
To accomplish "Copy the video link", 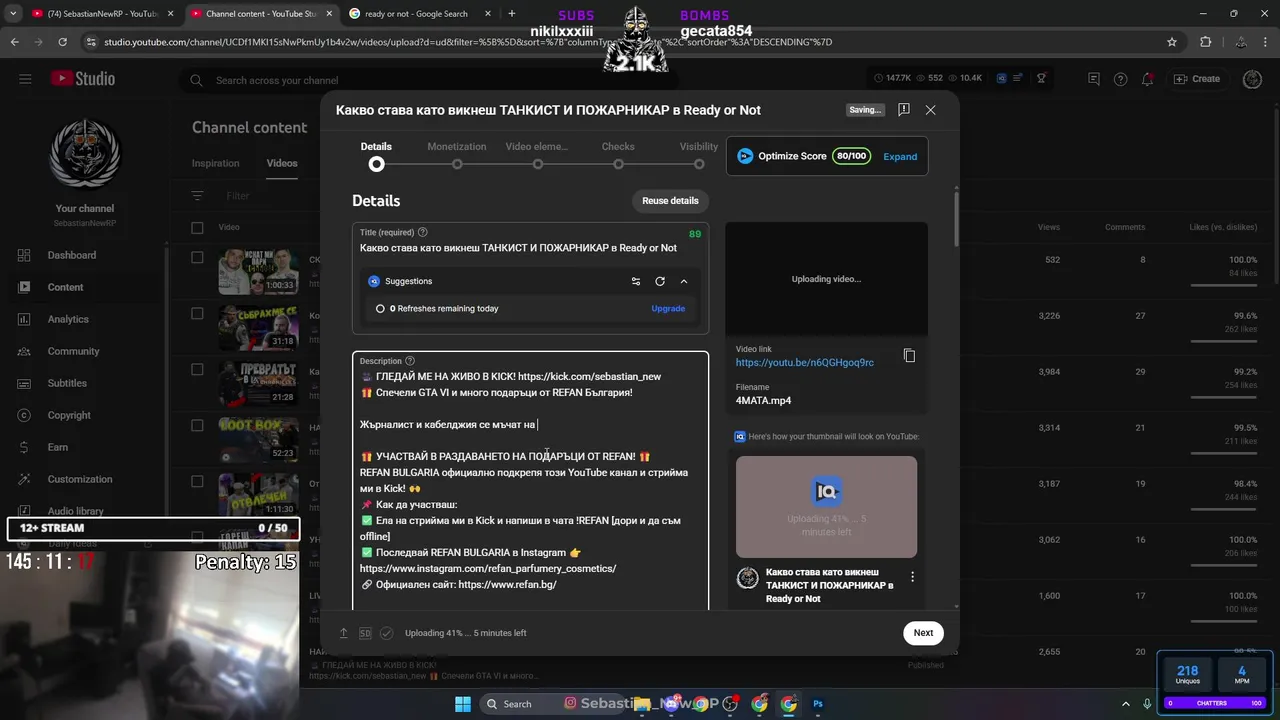I will coord(909,356).
